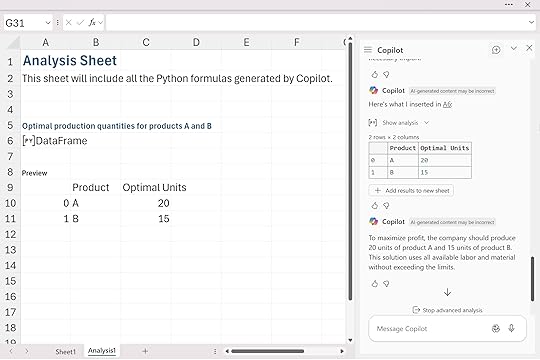Open the A6 cell link
The height and width of the screenshot is (360, 540).
click(447, 104)
